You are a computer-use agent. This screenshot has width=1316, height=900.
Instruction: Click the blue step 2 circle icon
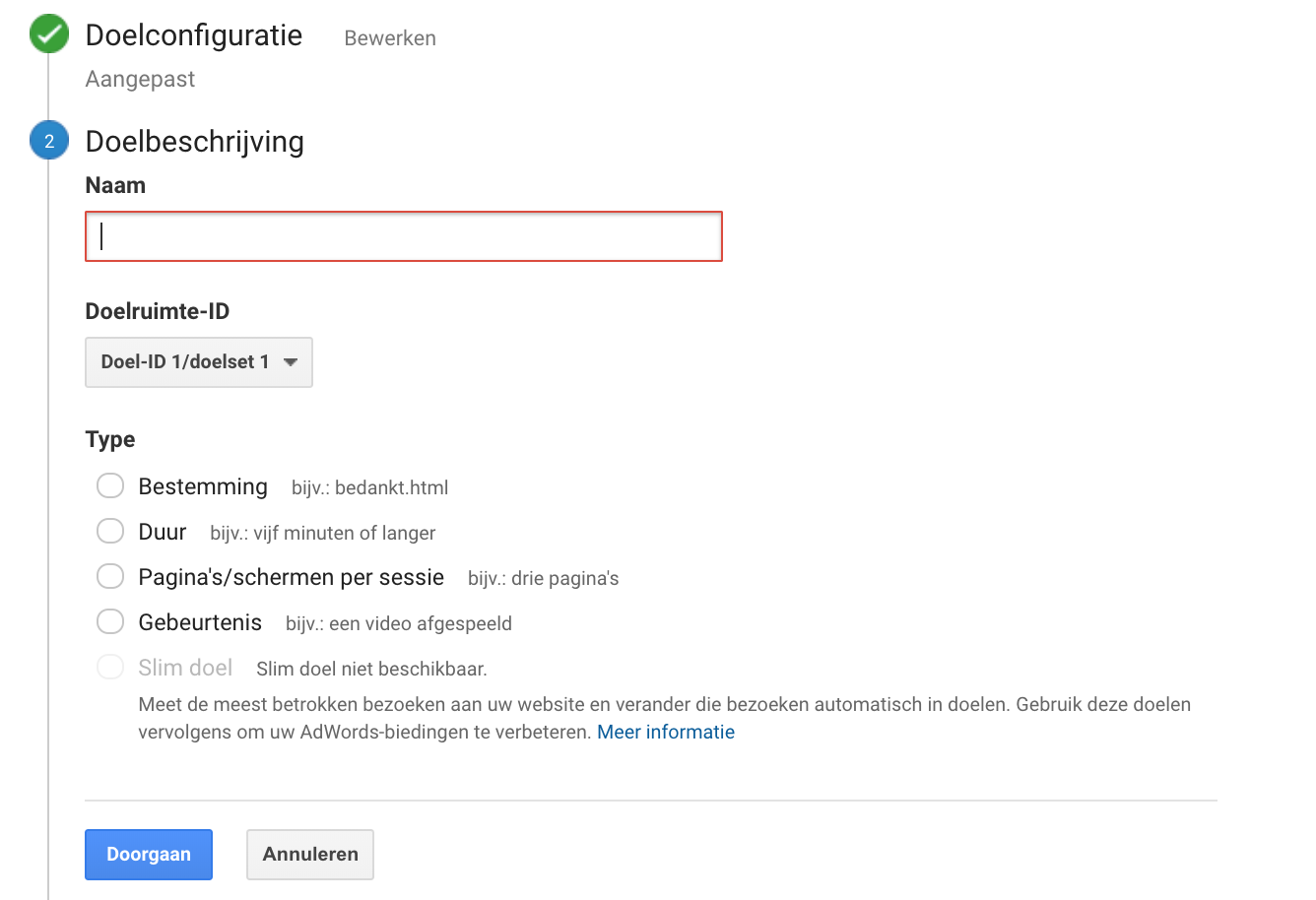point(49,141)
